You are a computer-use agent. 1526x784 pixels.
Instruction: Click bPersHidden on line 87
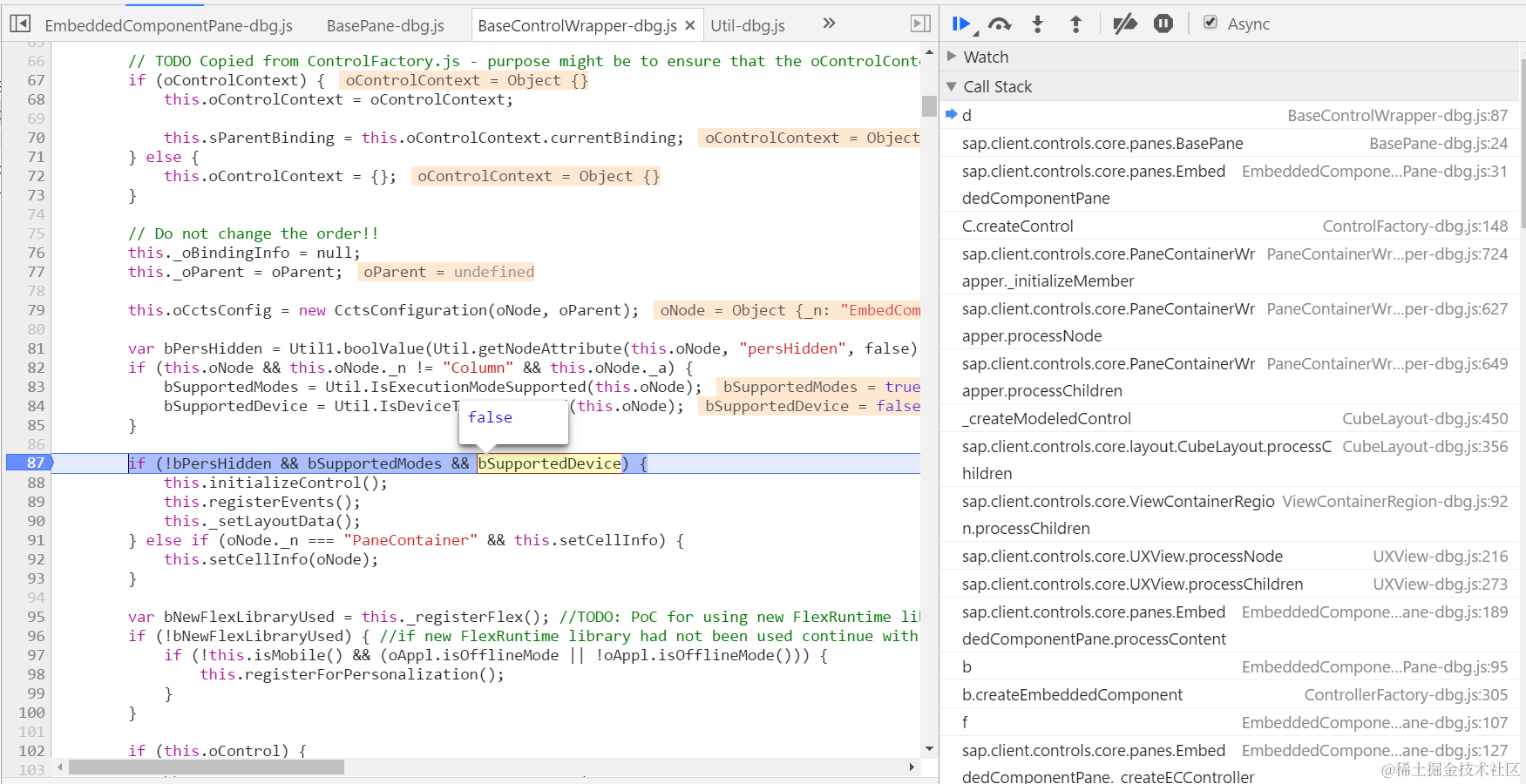pos(222,463)
